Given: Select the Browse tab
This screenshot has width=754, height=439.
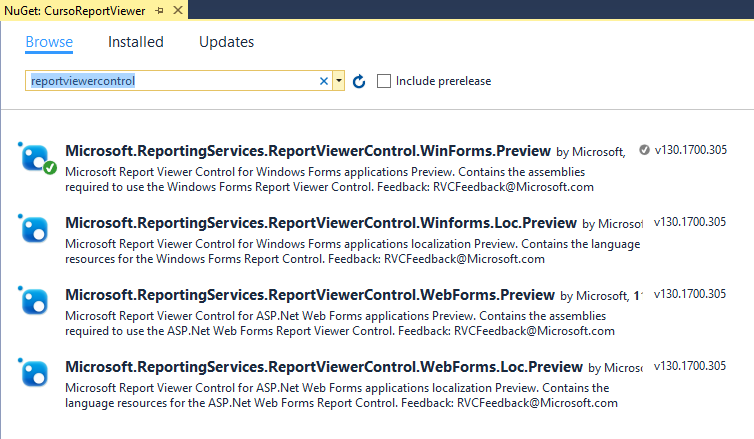Looking at the screenshot, I should 49,42.
